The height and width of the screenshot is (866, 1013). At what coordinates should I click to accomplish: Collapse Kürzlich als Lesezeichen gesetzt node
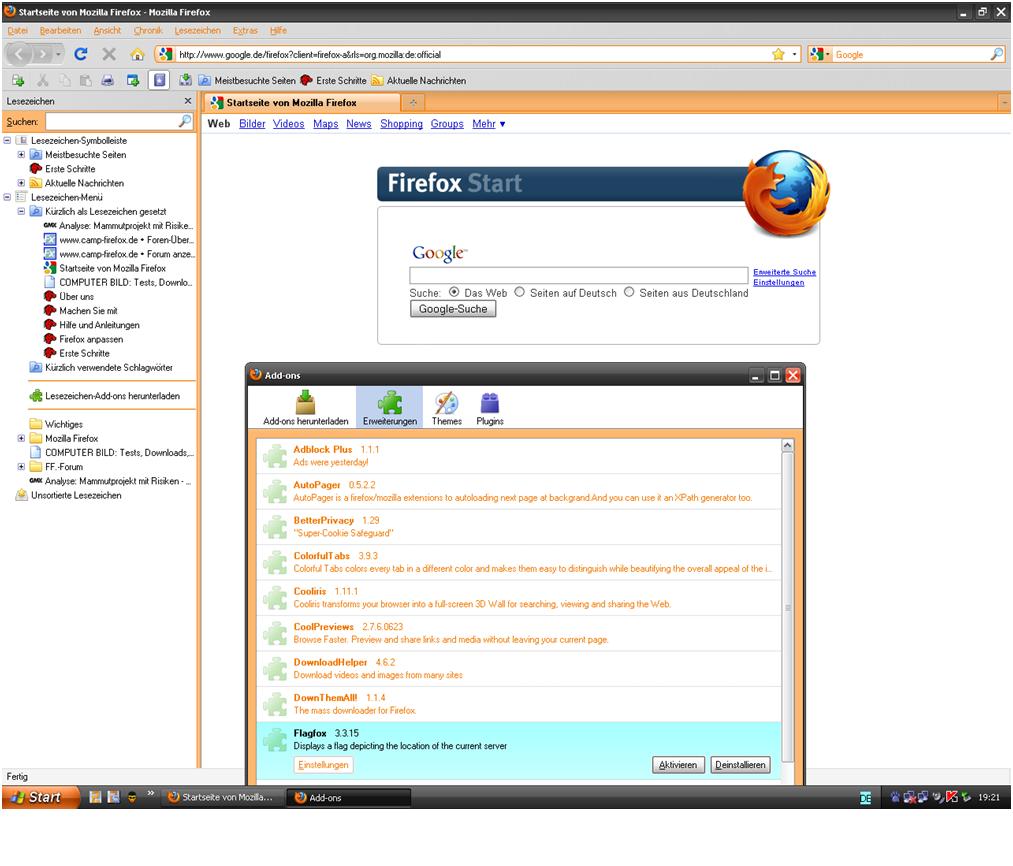[x=21, y=211]
